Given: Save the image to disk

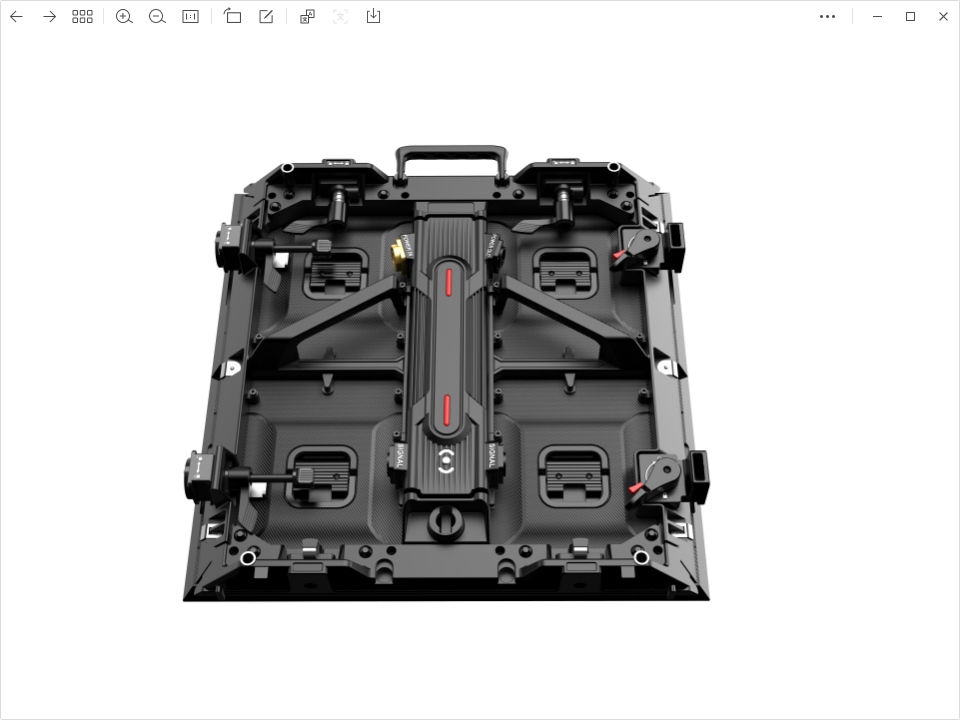Looking at the screenshot, I should (373, 16).
